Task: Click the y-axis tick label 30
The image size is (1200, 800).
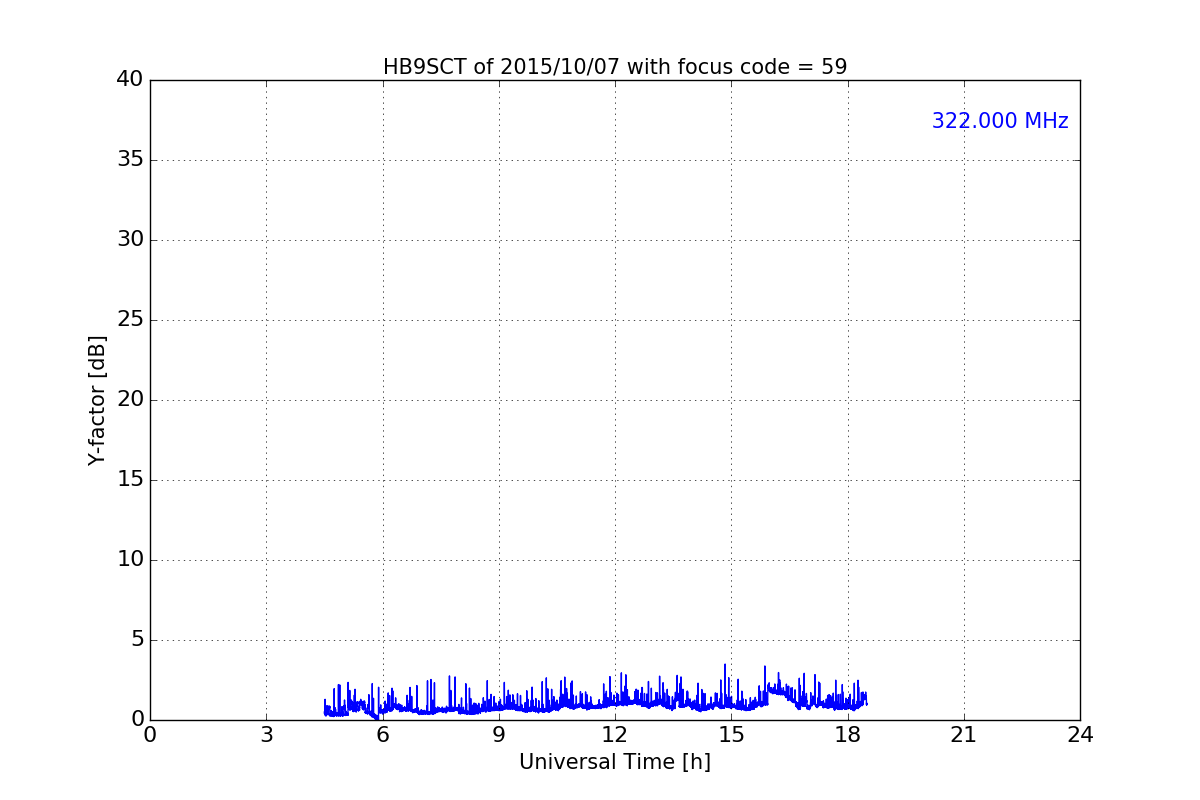Action: [130, 240]
